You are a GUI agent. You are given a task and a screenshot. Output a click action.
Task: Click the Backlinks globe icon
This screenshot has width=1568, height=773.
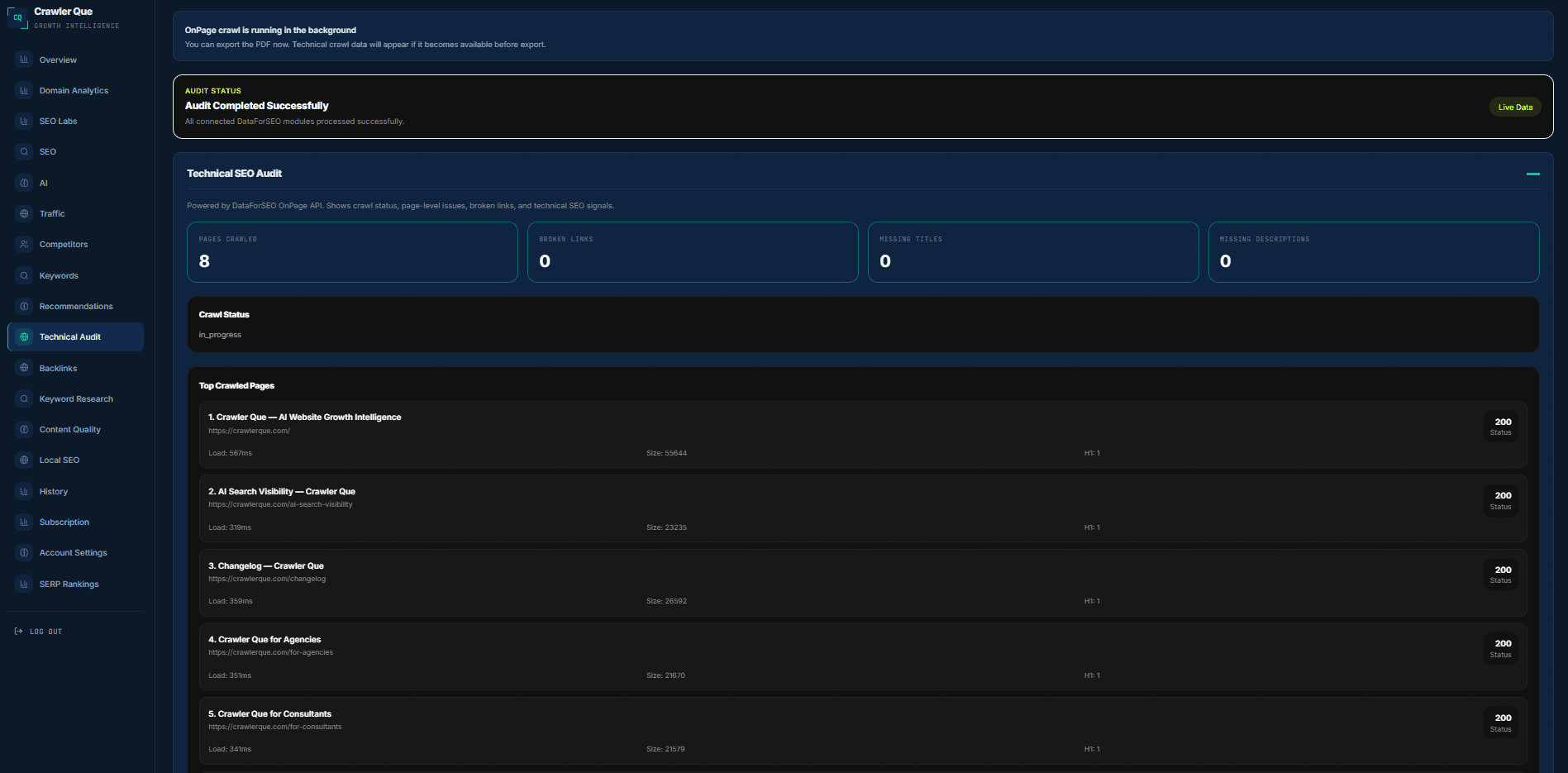point(24,368)
